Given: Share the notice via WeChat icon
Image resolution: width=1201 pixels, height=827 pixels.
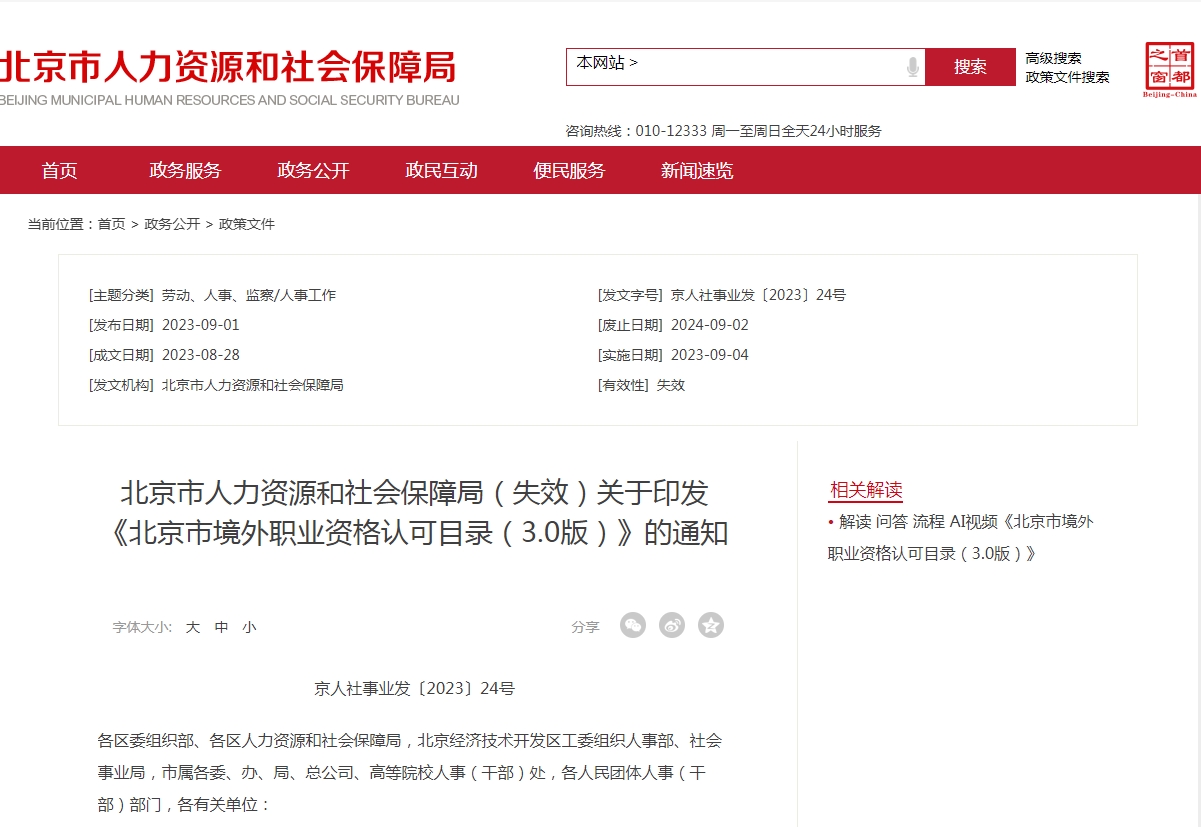Looking at the screenshot, I should tap(633, 626).
